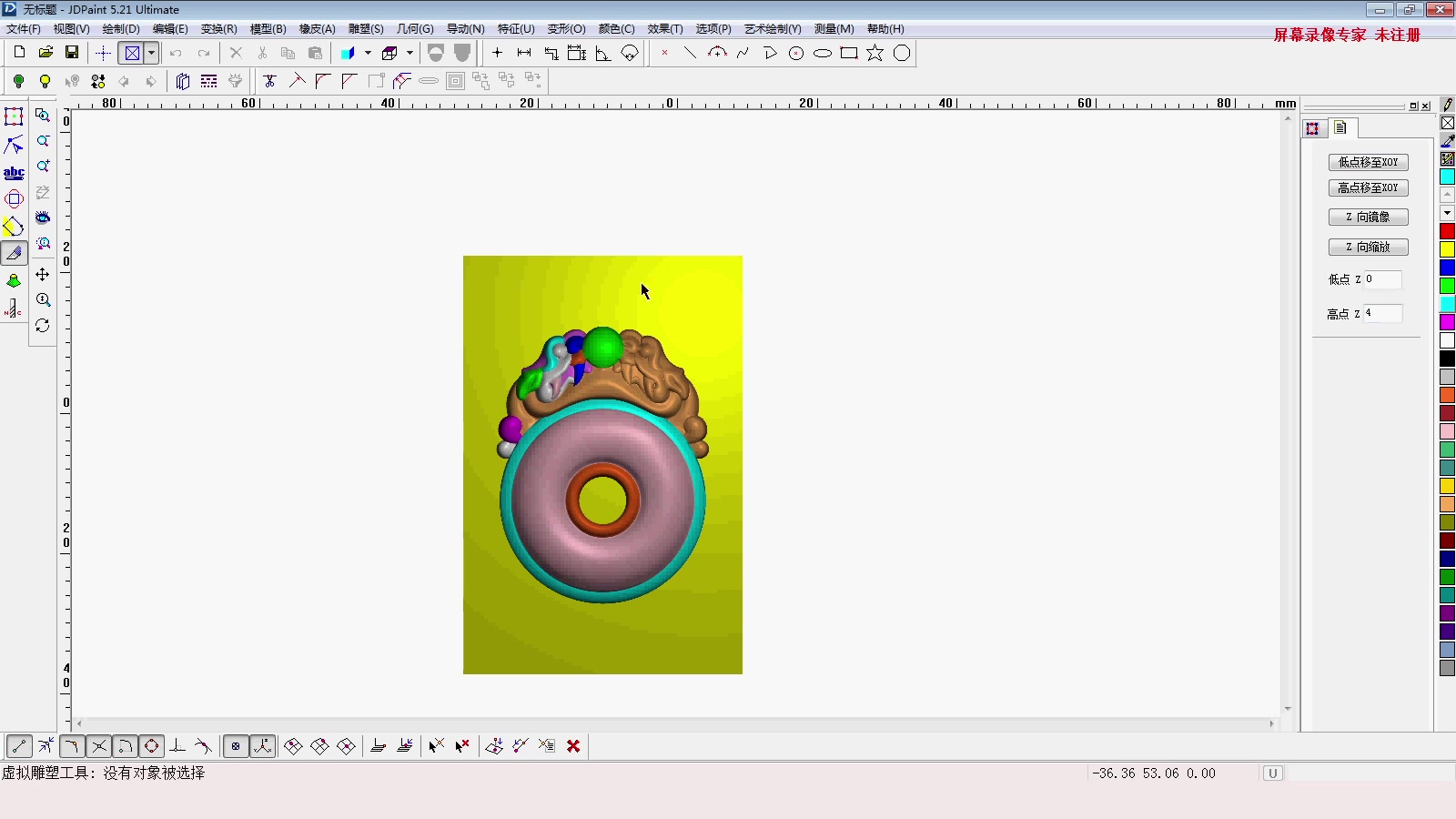The height and width of the screenshot is (819, 1456).
Task: Click the Z 向镜像 button
Action: coord(1369,217)
